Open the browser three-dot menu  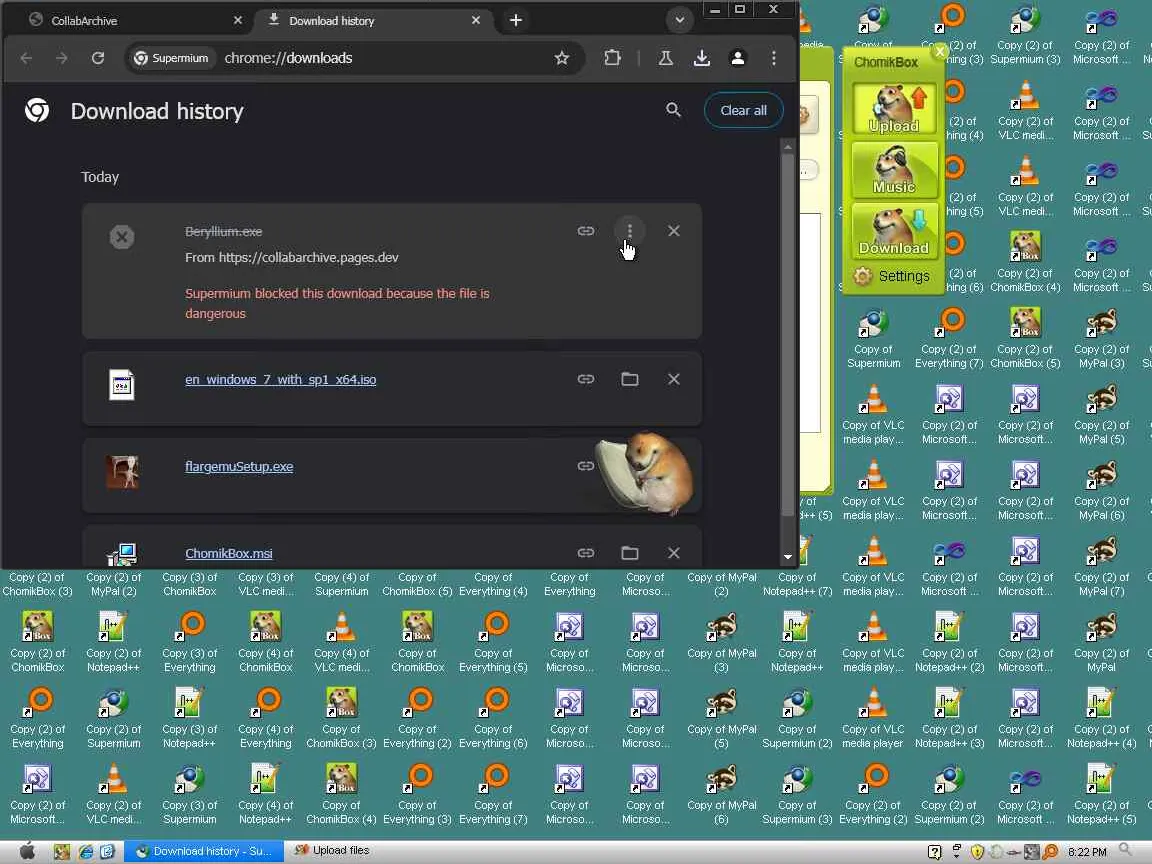[774, 58]
